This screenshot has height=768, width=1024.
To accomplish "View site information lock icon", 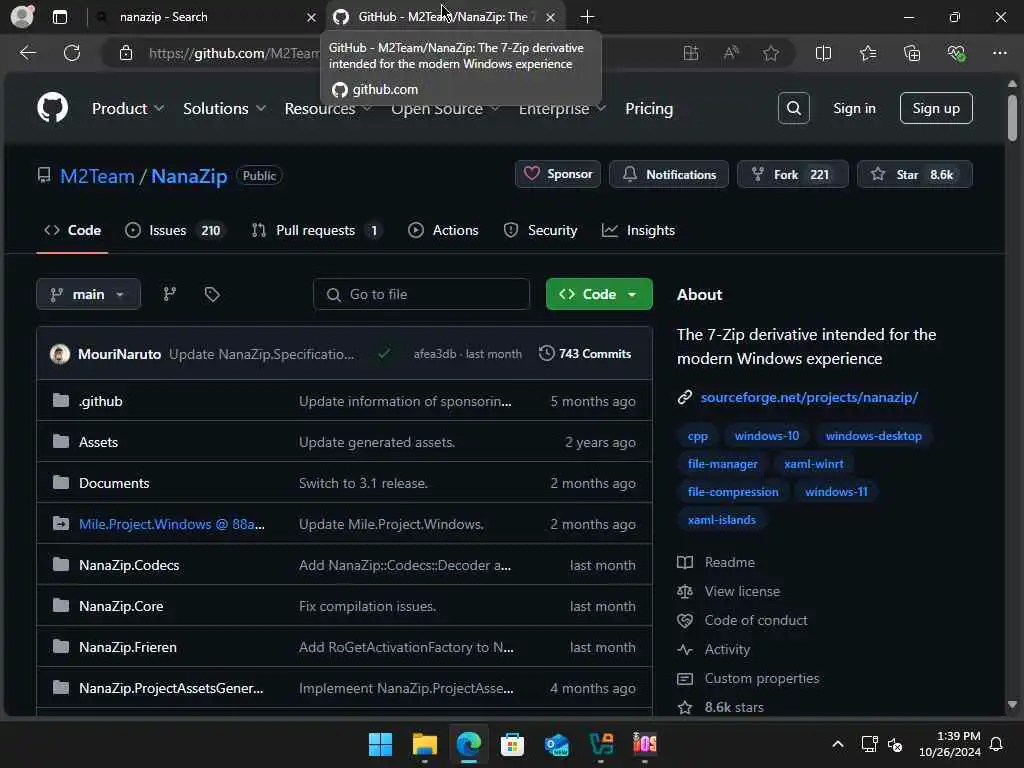I will point(126,53).
